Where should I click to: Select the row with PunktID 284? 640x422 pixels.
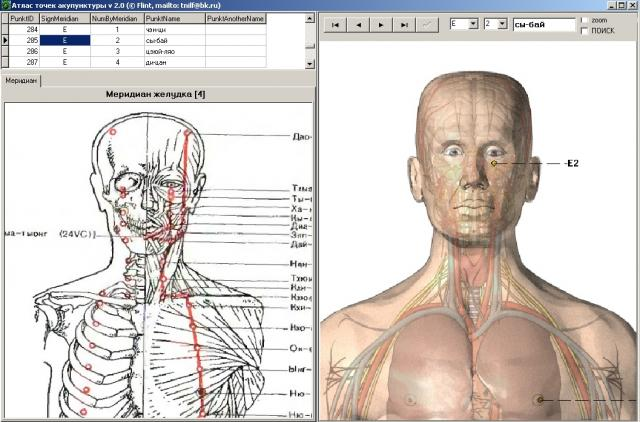24,29
